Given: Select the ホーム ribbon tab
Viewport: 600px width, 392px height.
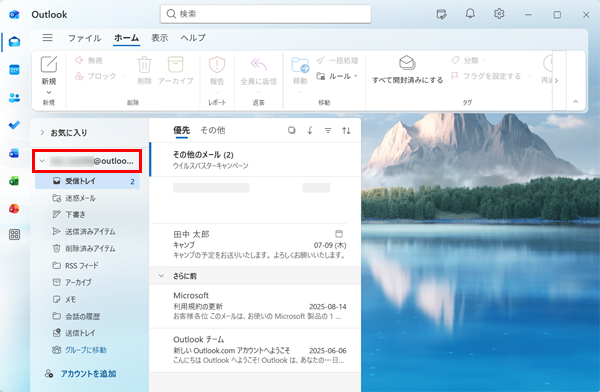Looking at the screenshot, I should (x=127, y=38).
